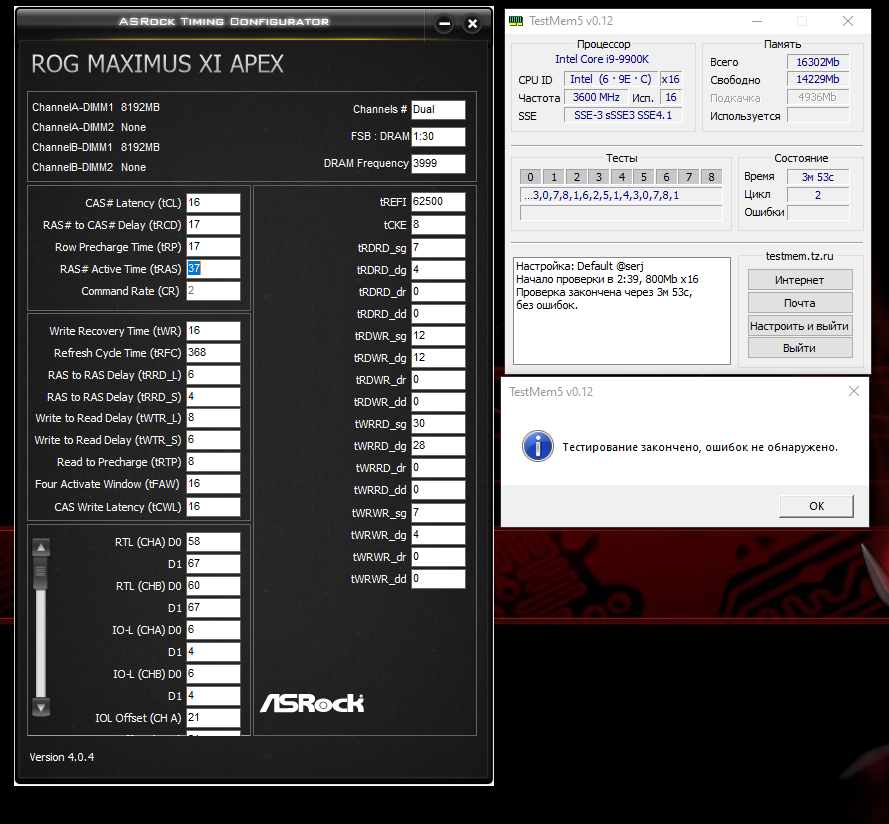Select test number 2 box
The image size is (889, 824).
tap(577, 177)
